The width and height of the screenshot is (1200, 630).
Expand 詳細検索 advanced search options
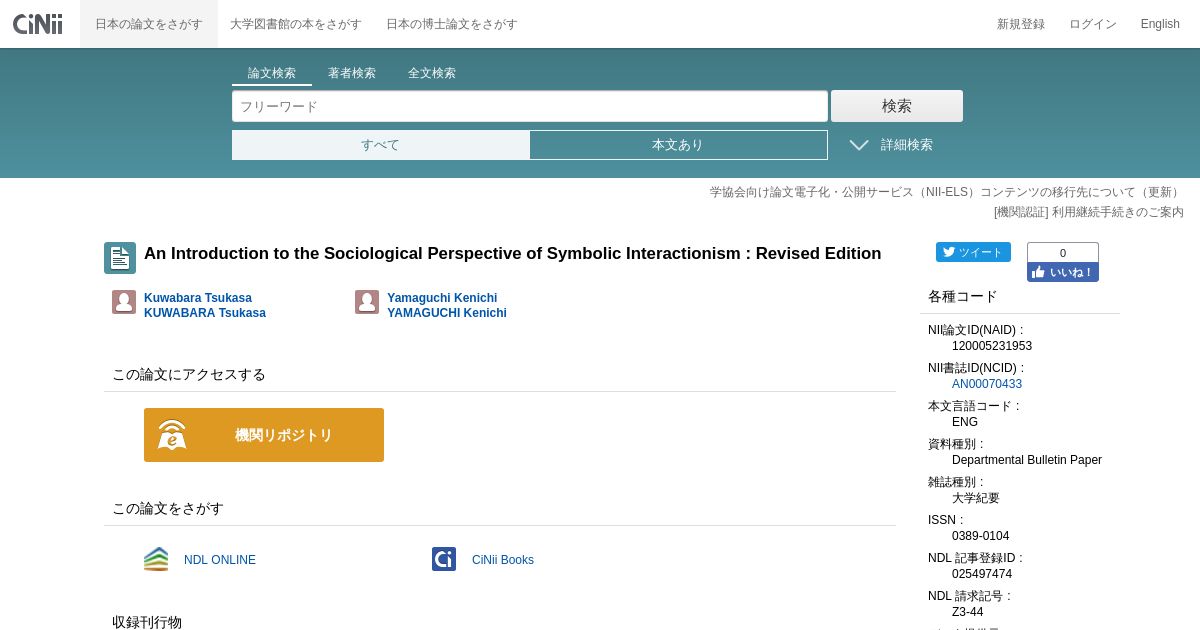pyautogui.click(x=891, y=145)
